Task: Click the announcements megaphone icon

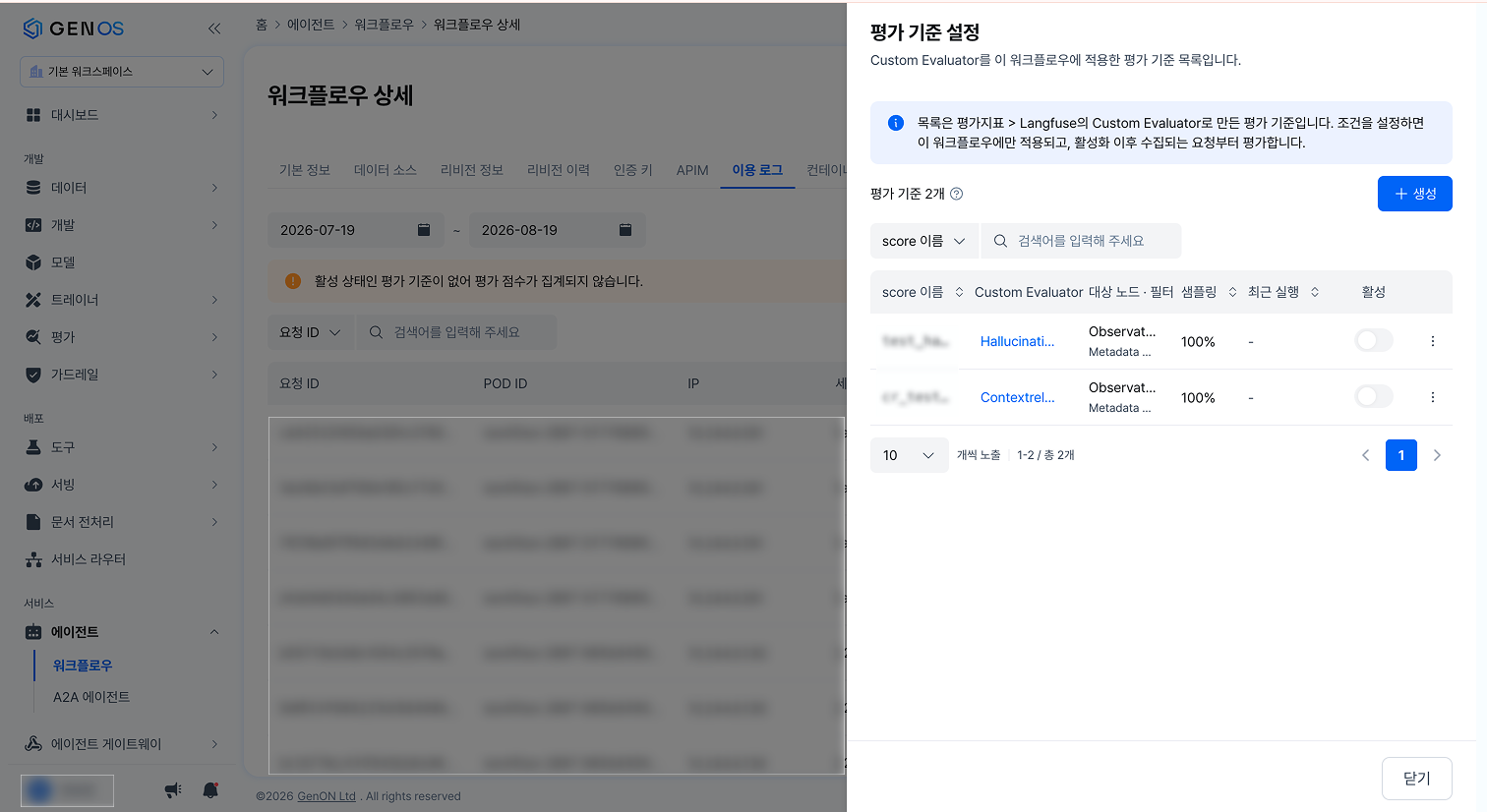Action: tap(173, 789)
